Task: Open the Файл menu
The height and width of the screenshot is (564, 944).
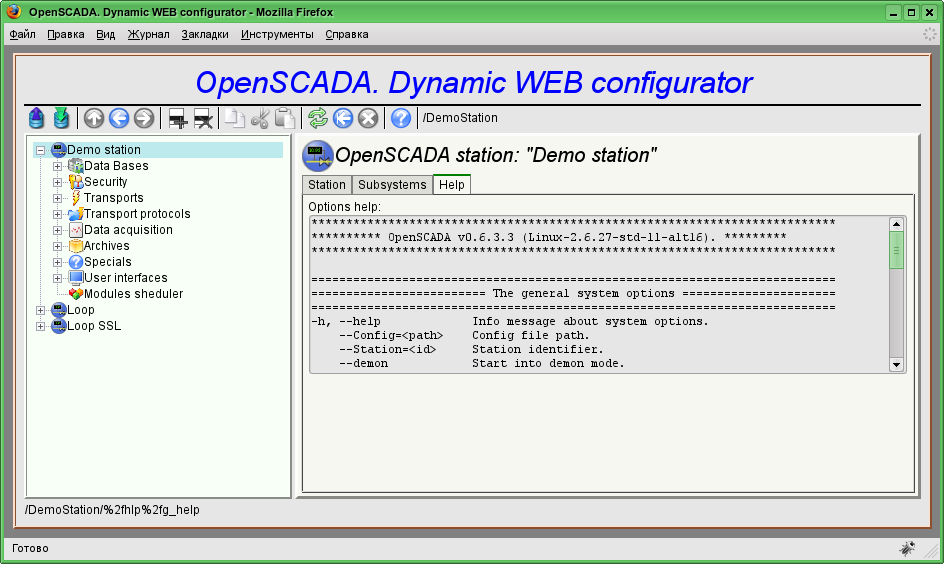Action: (22, 34)
